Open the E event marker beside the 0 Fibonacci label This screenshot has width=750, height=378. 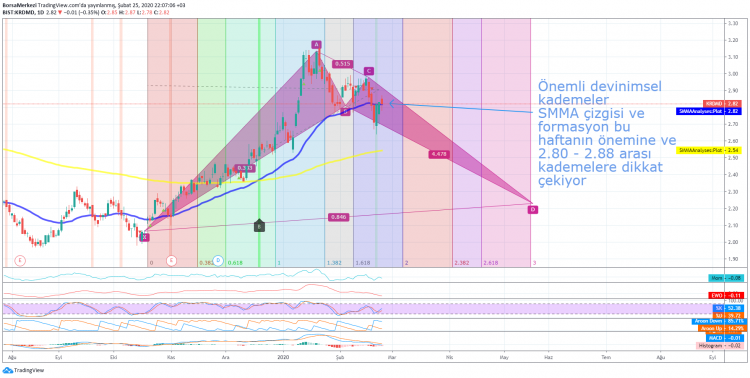pos(171,260)
